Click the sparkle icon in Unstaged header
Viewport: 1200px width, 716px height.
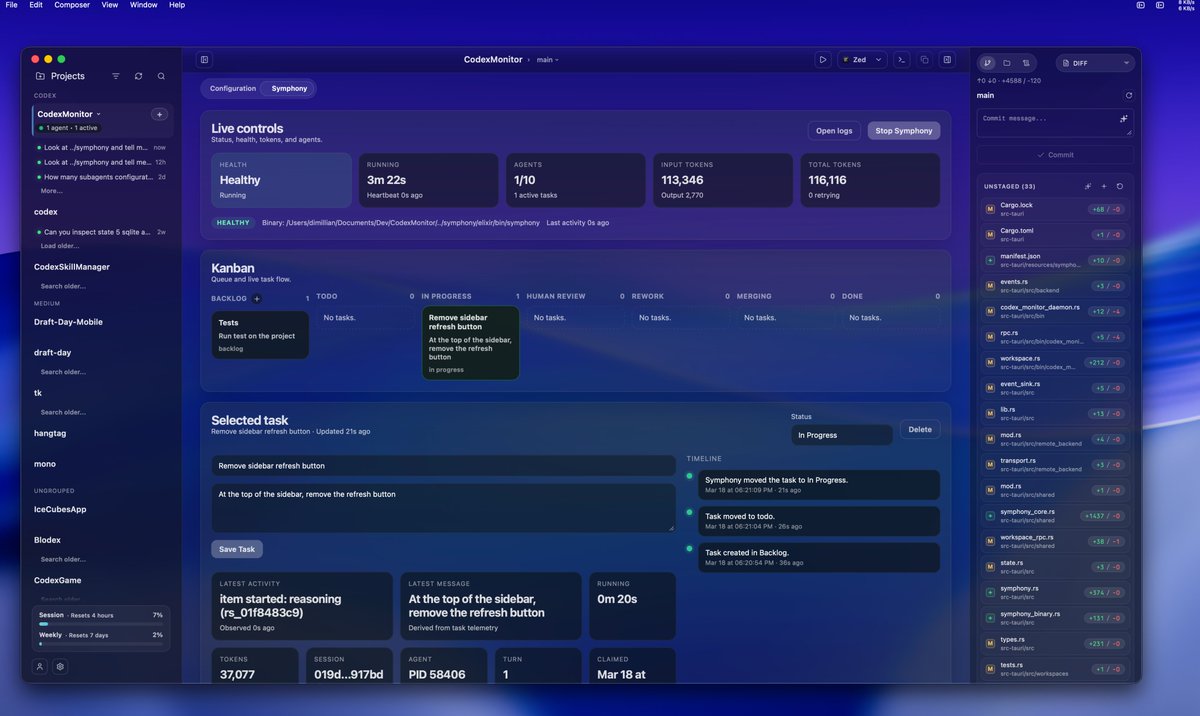1088,186
